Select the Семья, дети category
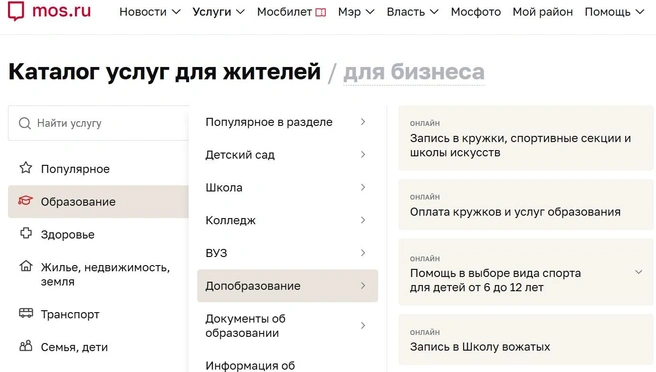The width and height of the screenshot is (656, 372). [x=98, y=347]
